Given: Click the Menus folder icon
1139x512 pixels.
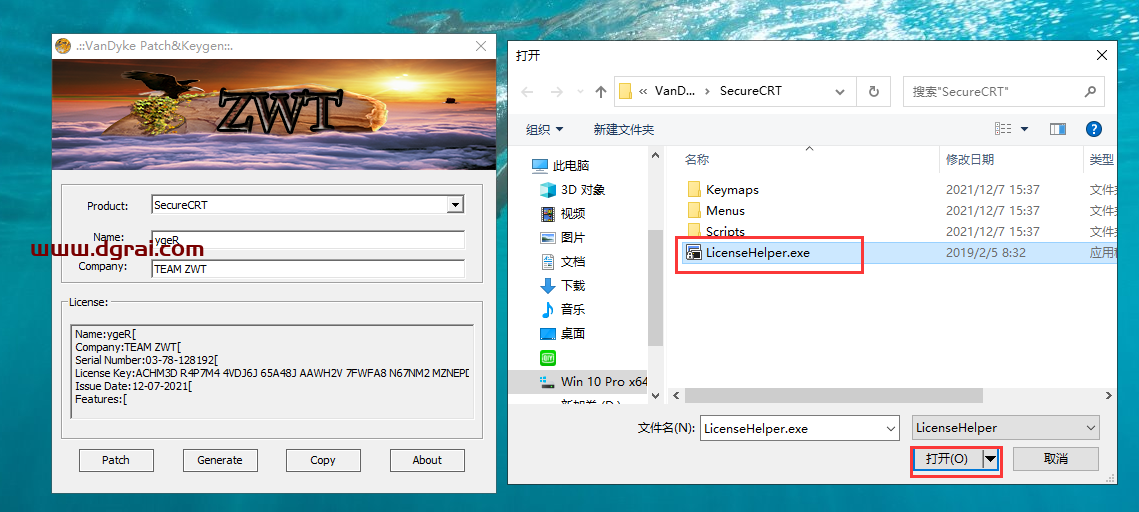Looking at the screenshot, I should 694,211.
